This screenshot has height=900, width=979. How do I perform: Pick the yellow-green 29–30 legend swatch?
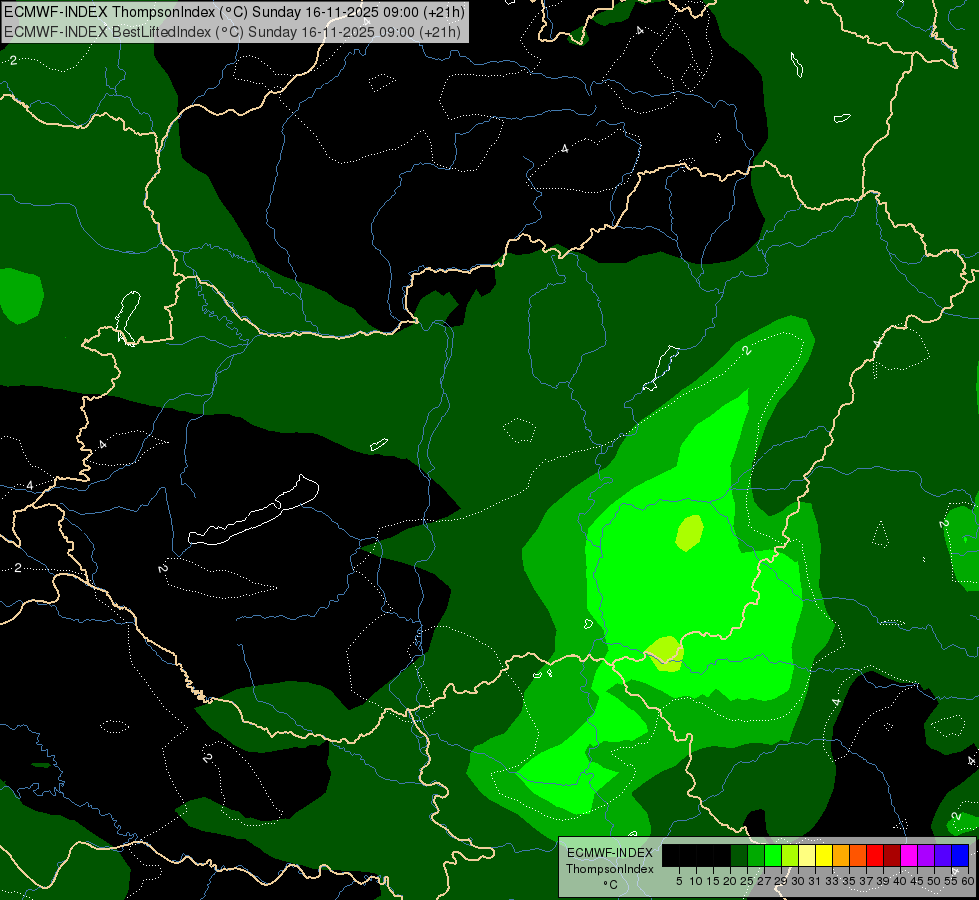pyautogui.click(x=790, y=855)
